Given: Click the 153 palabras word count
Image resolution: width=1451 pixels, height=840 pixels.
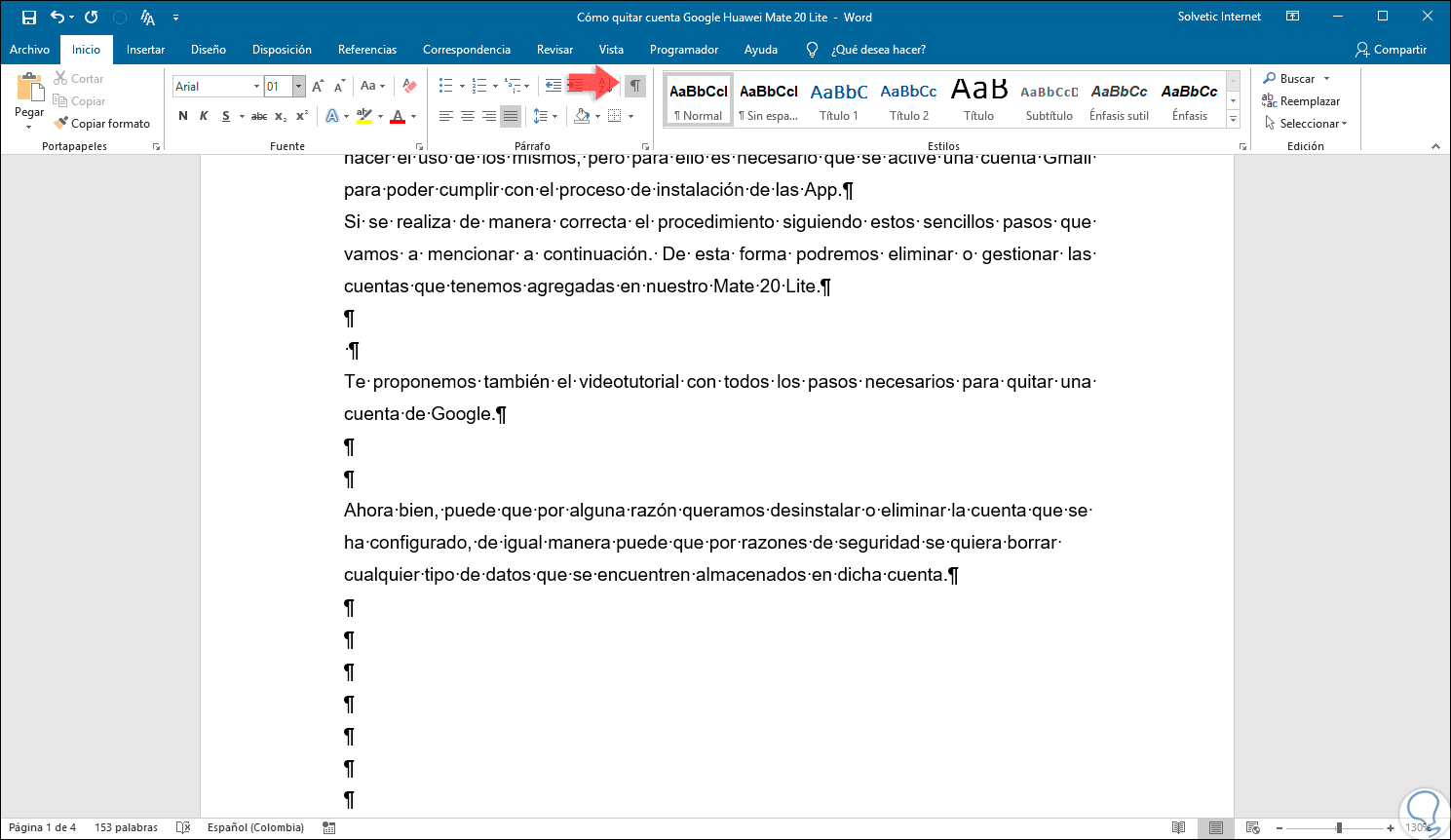Looking at the screenshot, I should 126,827.
